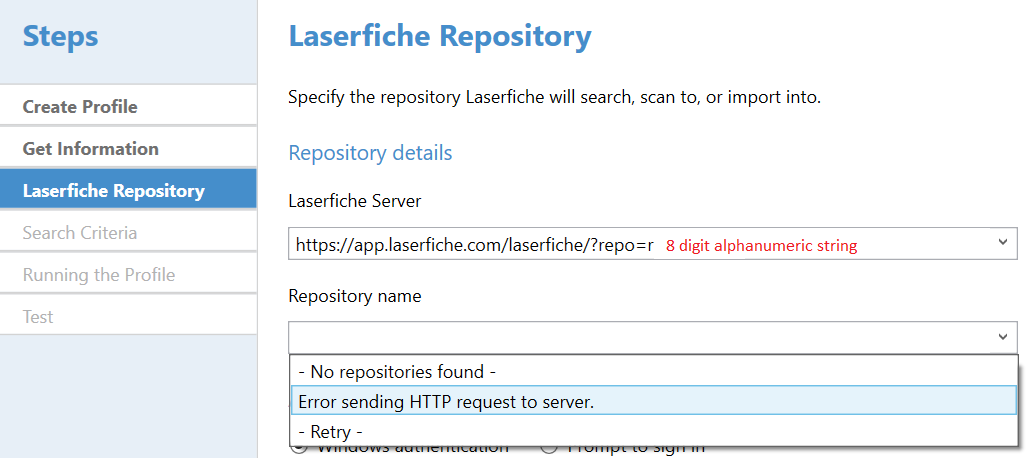
Task: Select the Error sending HTTP request entry
Action: [x=653, y=401]
